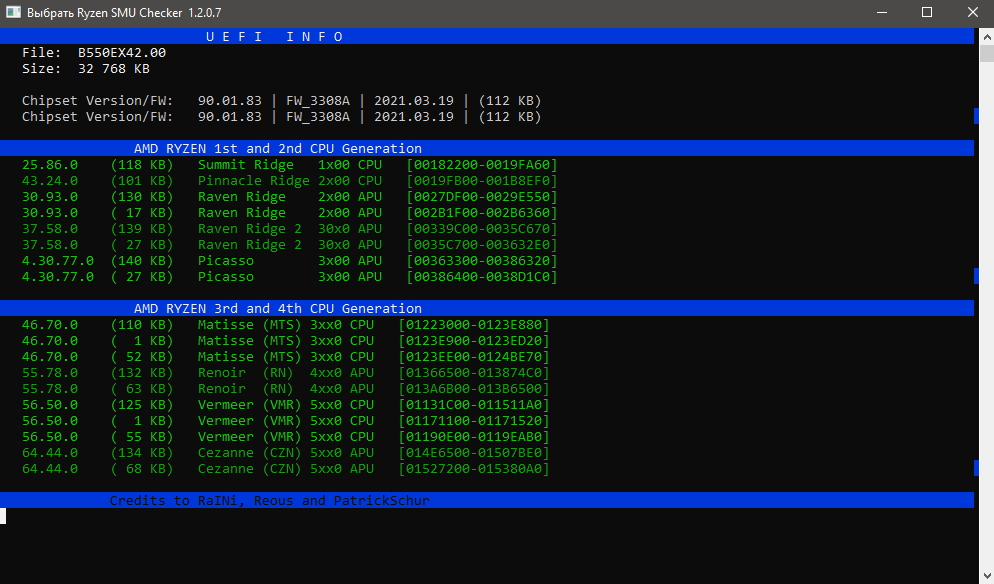Click the size value 32 768 KB

pos(113,68)
